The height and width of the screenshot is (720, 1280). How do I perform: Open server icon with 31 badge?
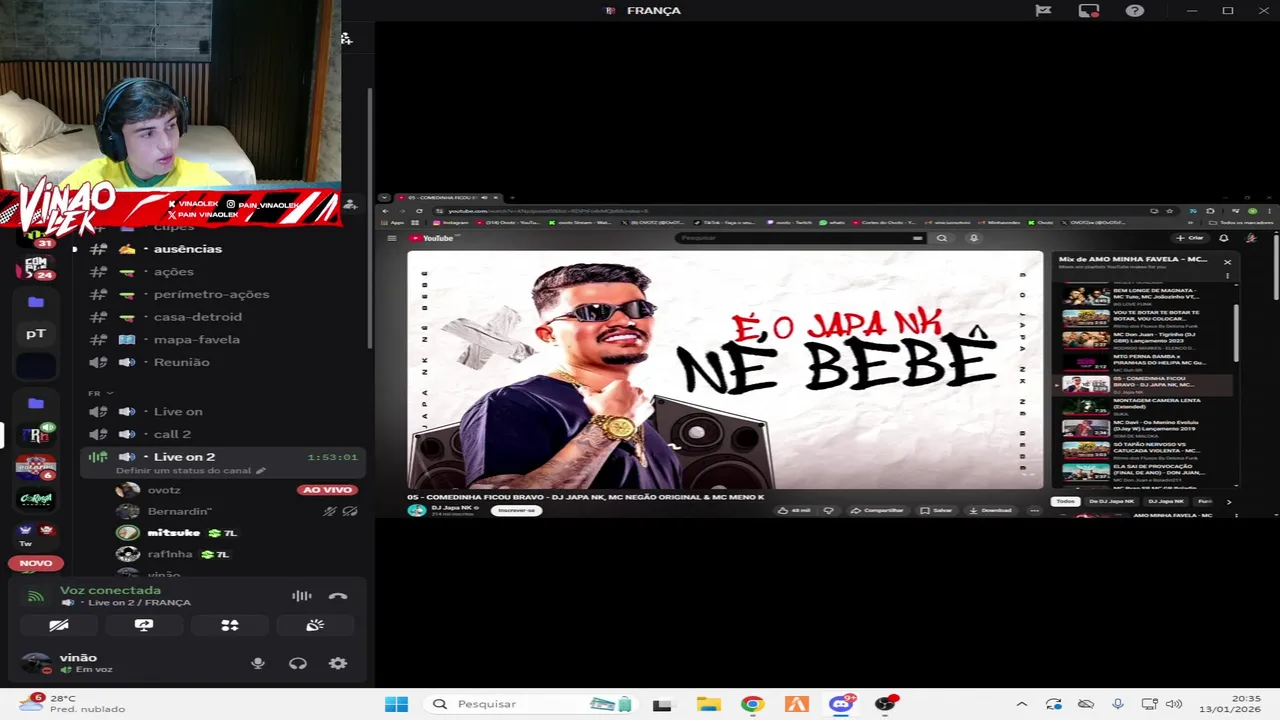click(36, 240)
